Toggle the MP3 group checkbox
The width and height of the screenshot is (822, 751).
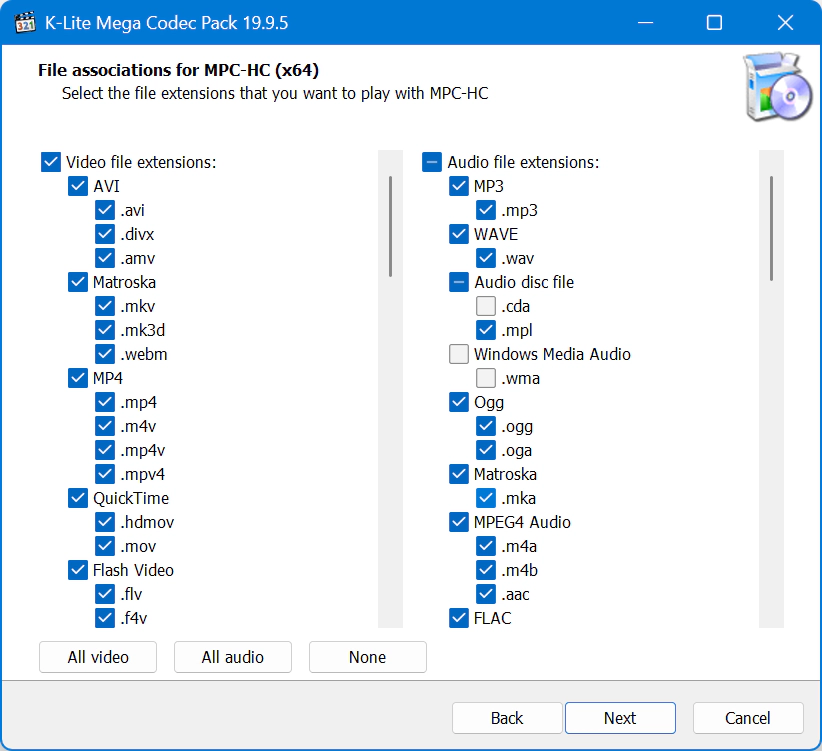(x=459, y=186)
